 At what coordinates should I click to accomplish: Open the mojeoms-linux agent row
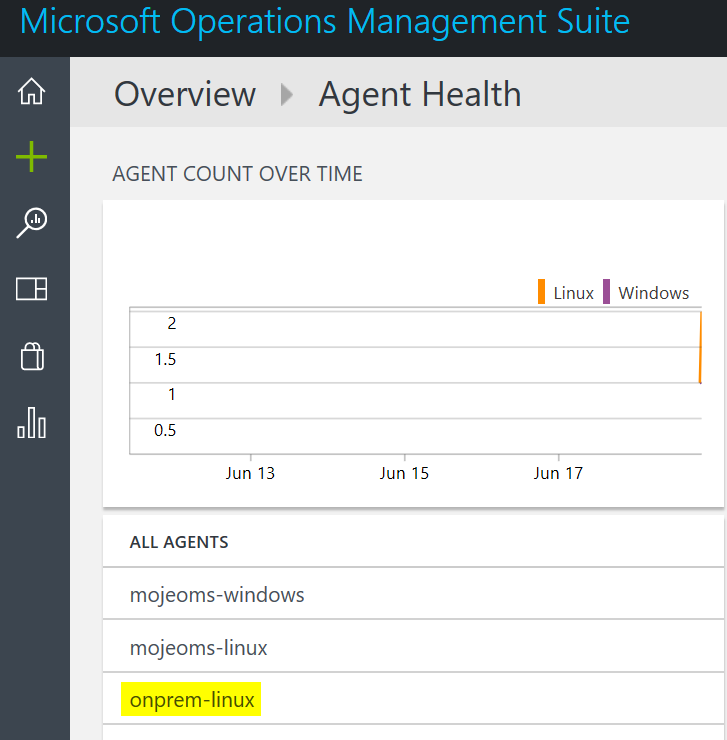tap(413, 647)
